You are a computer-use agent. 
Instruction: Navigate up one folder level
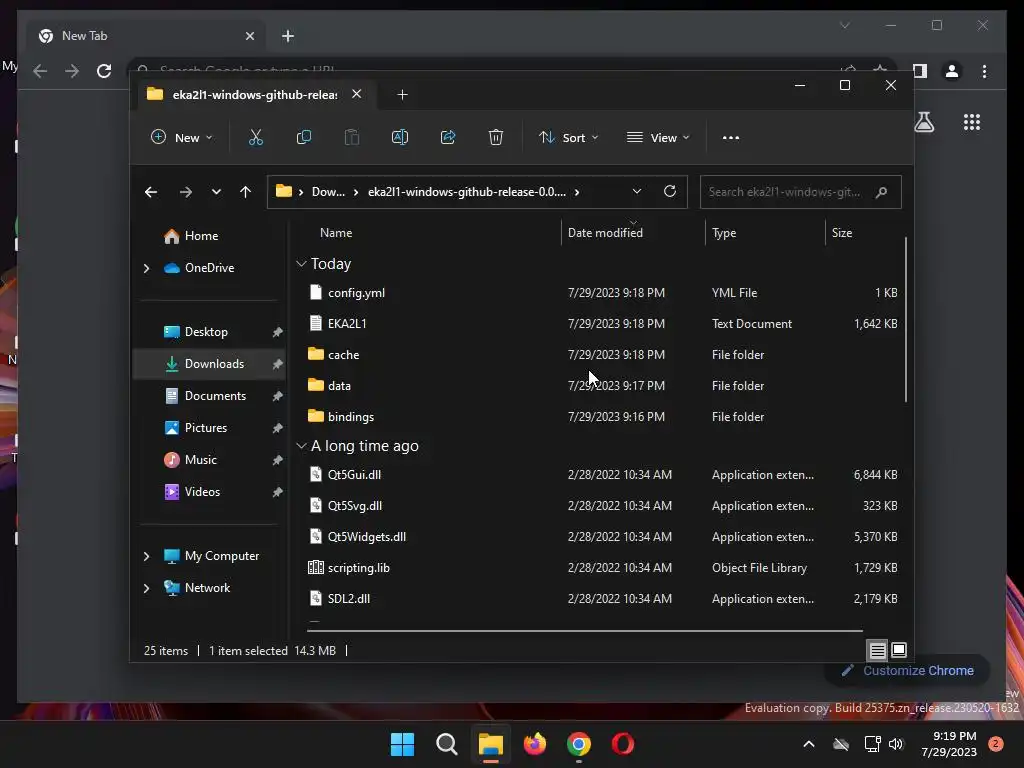tap(246, 192)
